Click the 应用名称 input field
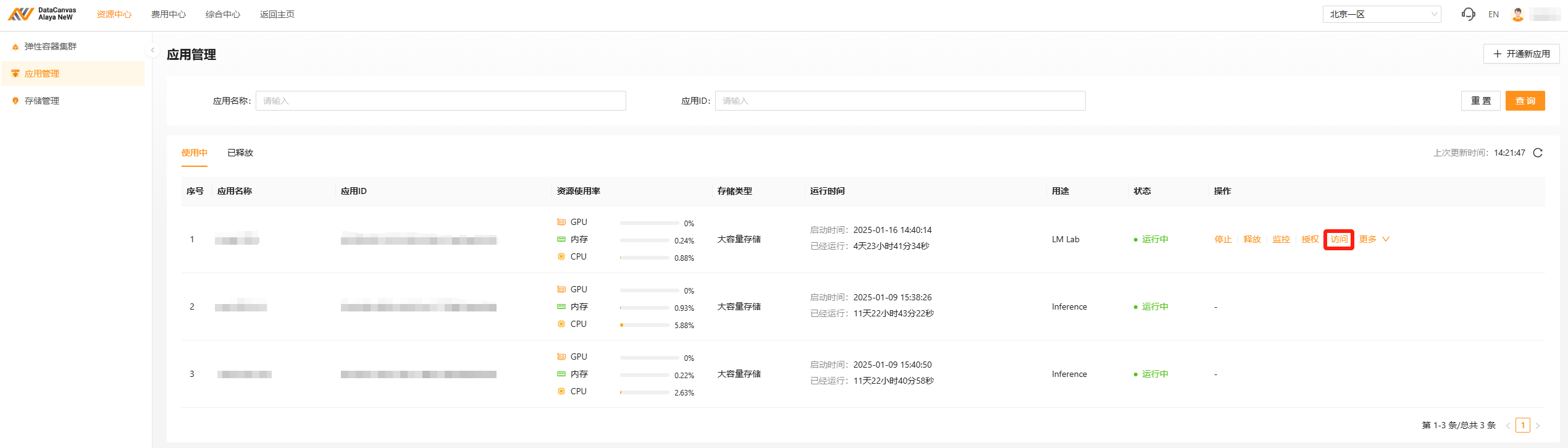This screenshot has height=448, width=1568. [440, 101]
